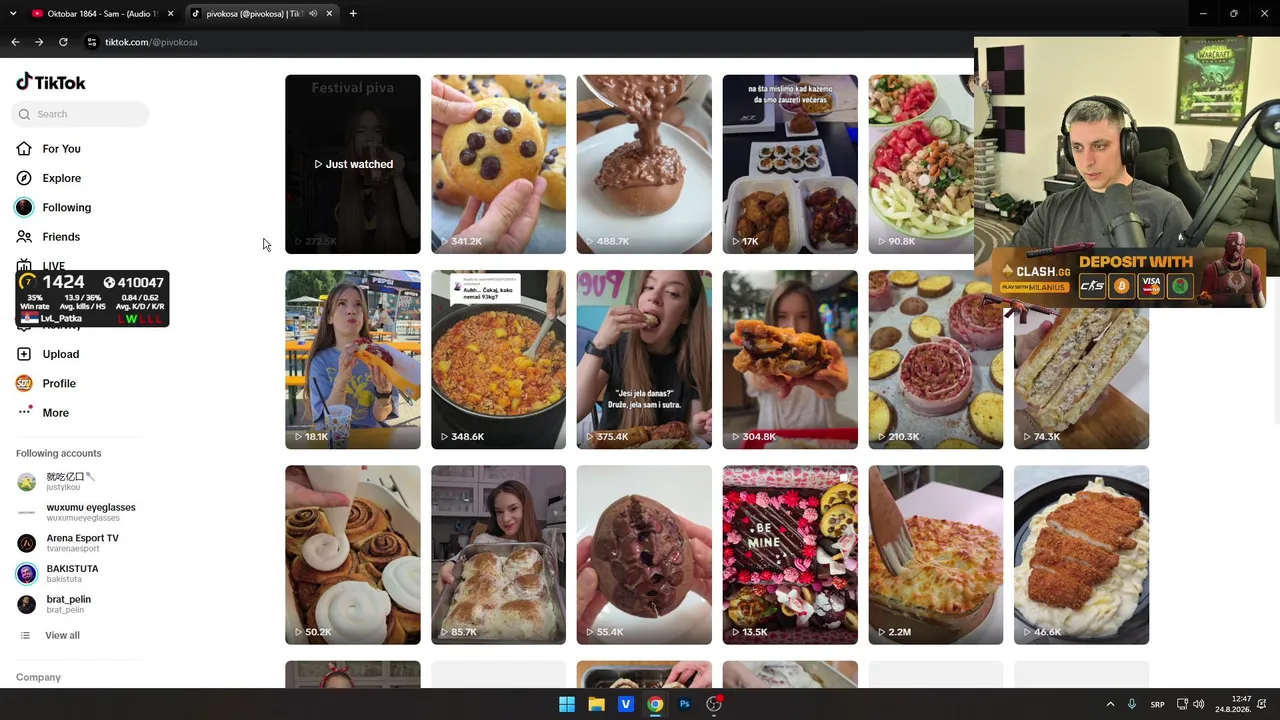Click the magnifier icon in search box
This screenshot has width=1280, height=720.
click(24, 114)
